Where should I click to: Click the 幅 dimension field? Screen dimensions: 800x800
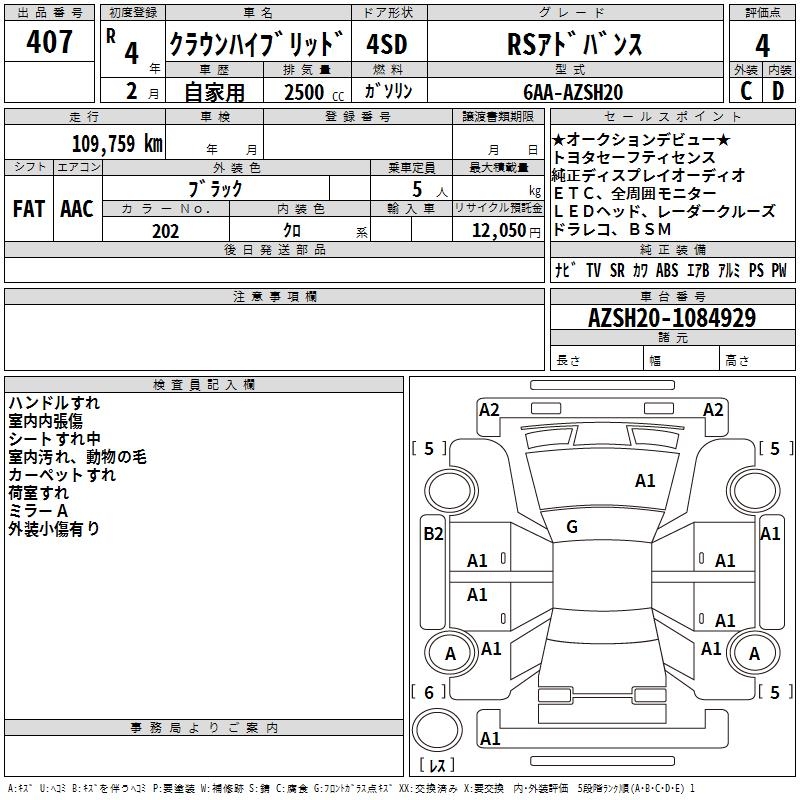[x=681, y=360]
